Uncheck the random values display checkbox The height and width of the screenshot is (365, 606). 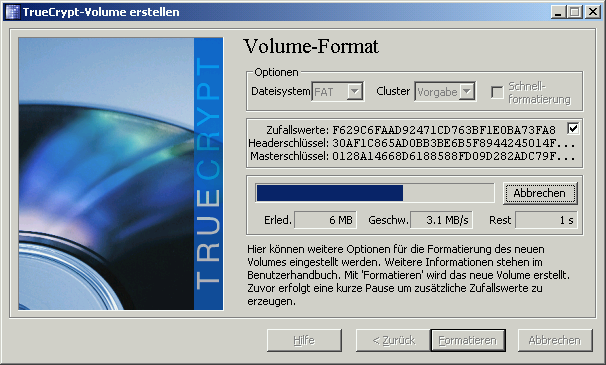point(573,128)
